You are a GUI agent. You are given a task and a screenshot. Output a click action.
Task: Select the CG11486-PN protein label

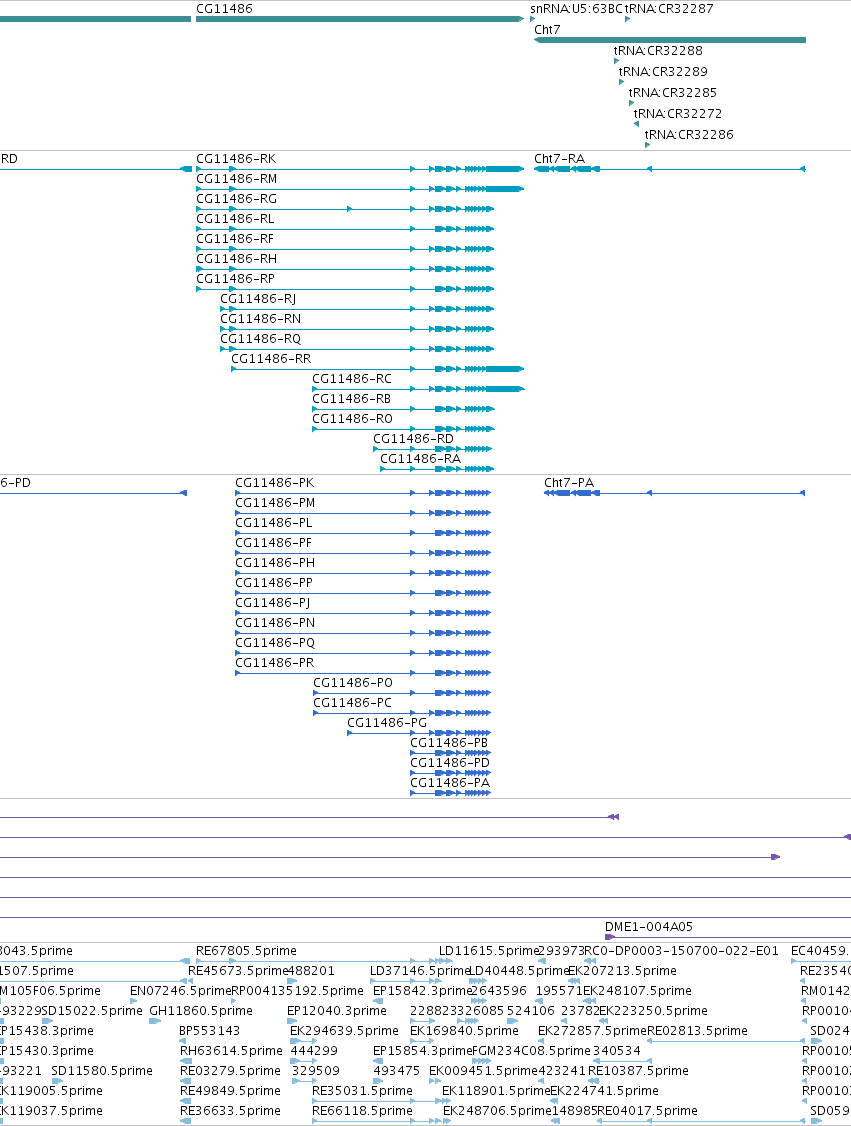click(x=275, y=623)
